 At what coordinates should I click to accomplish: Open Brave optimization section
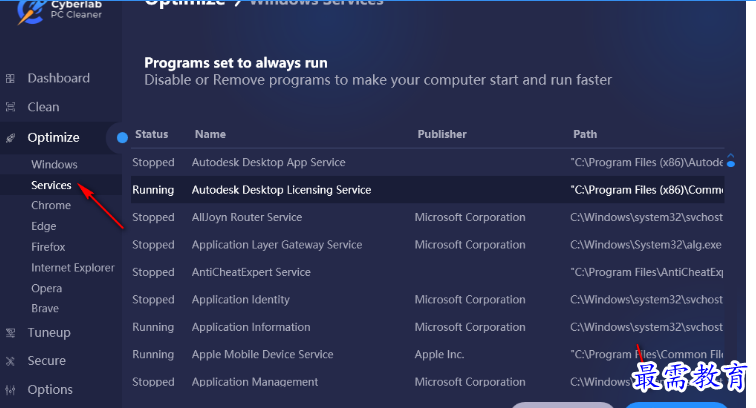click(45, 309)
